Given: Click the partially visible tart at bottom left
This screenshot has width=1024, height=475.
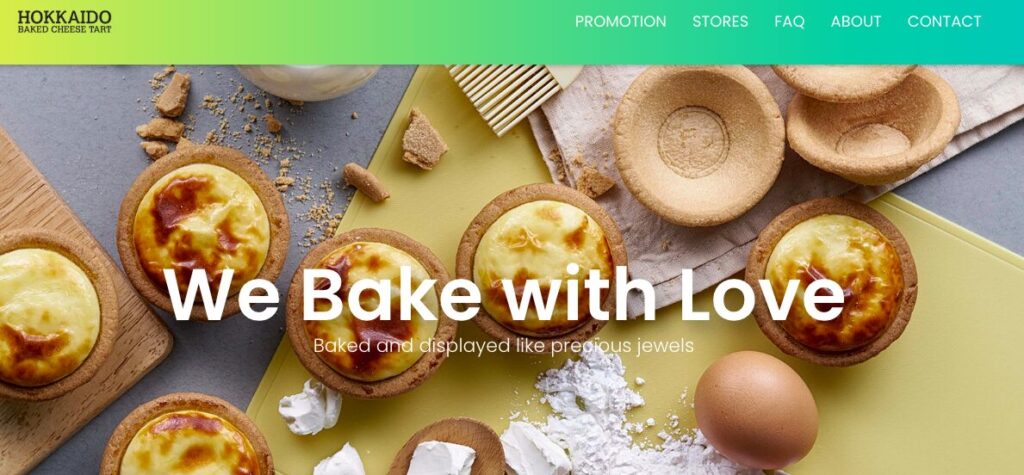Looking at the screenshot, I should tap(187, 435).
